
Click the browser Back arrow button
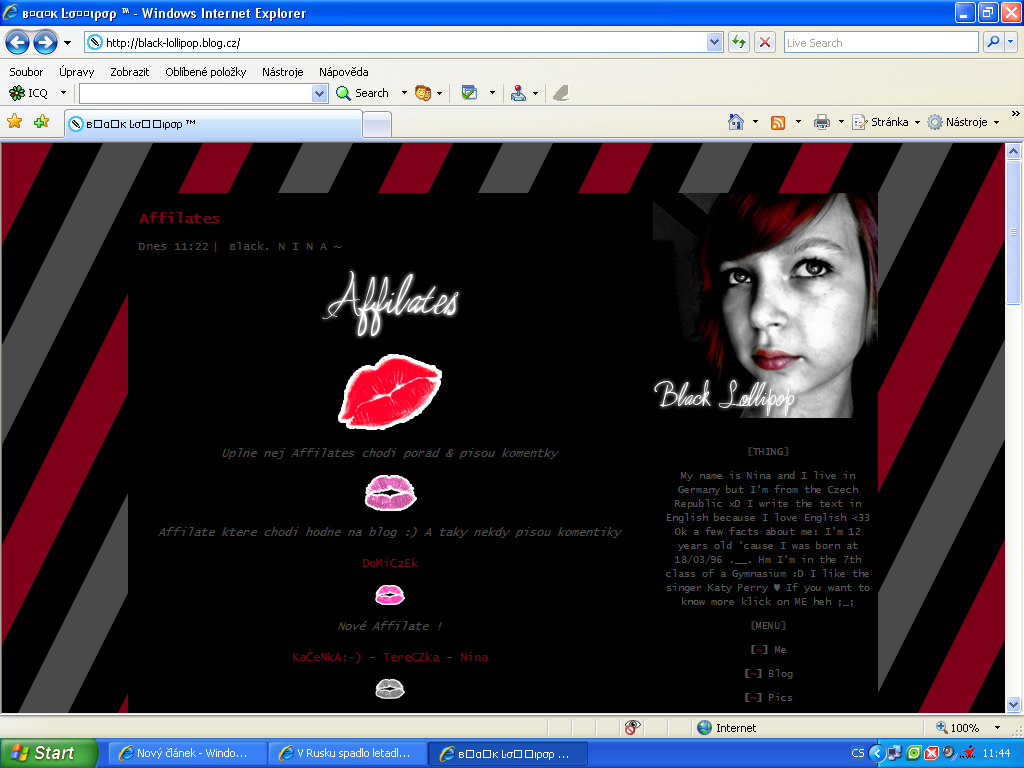coord(17,42)
